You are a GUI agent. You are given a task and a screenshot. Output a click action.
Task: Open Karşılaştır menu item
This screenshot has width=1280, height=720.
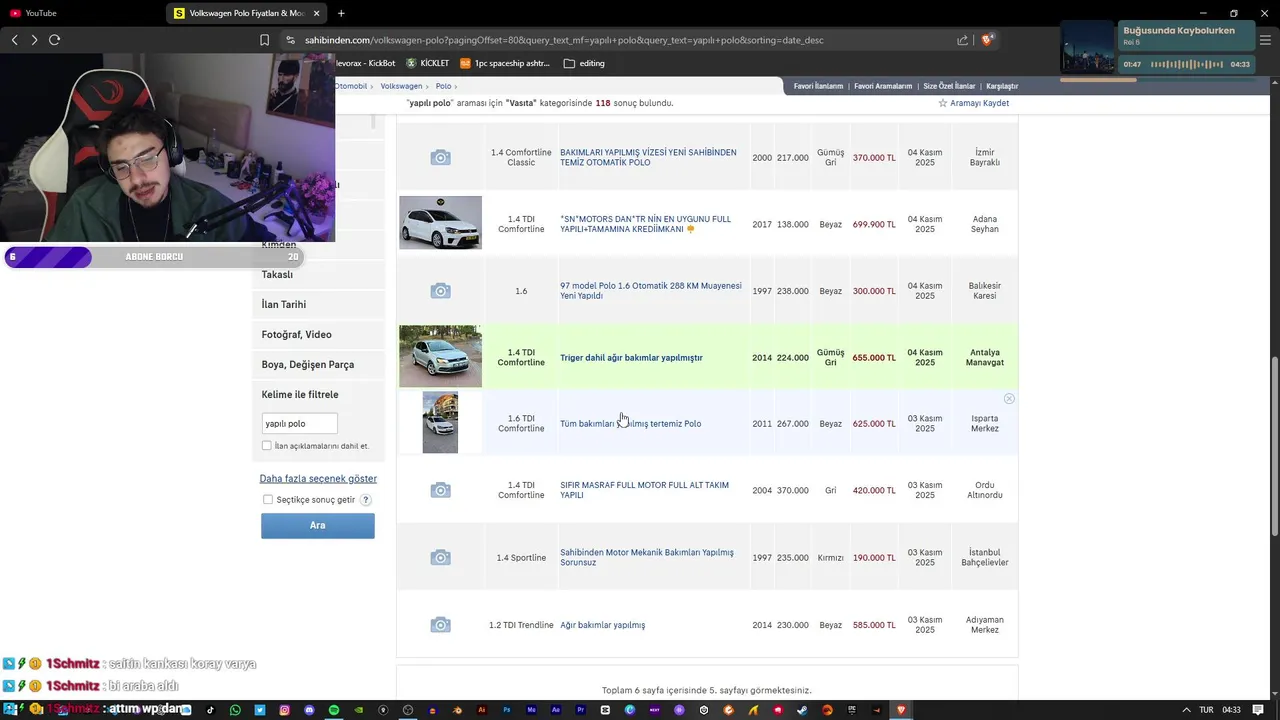[x=1002, y=86]
